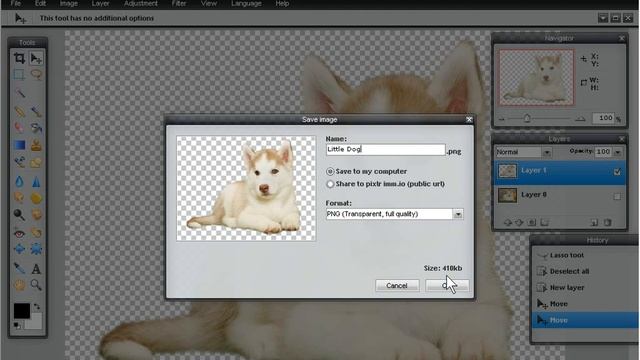Open the File menu
This screenshot has width=640, height=360.
tap(16, 4)
